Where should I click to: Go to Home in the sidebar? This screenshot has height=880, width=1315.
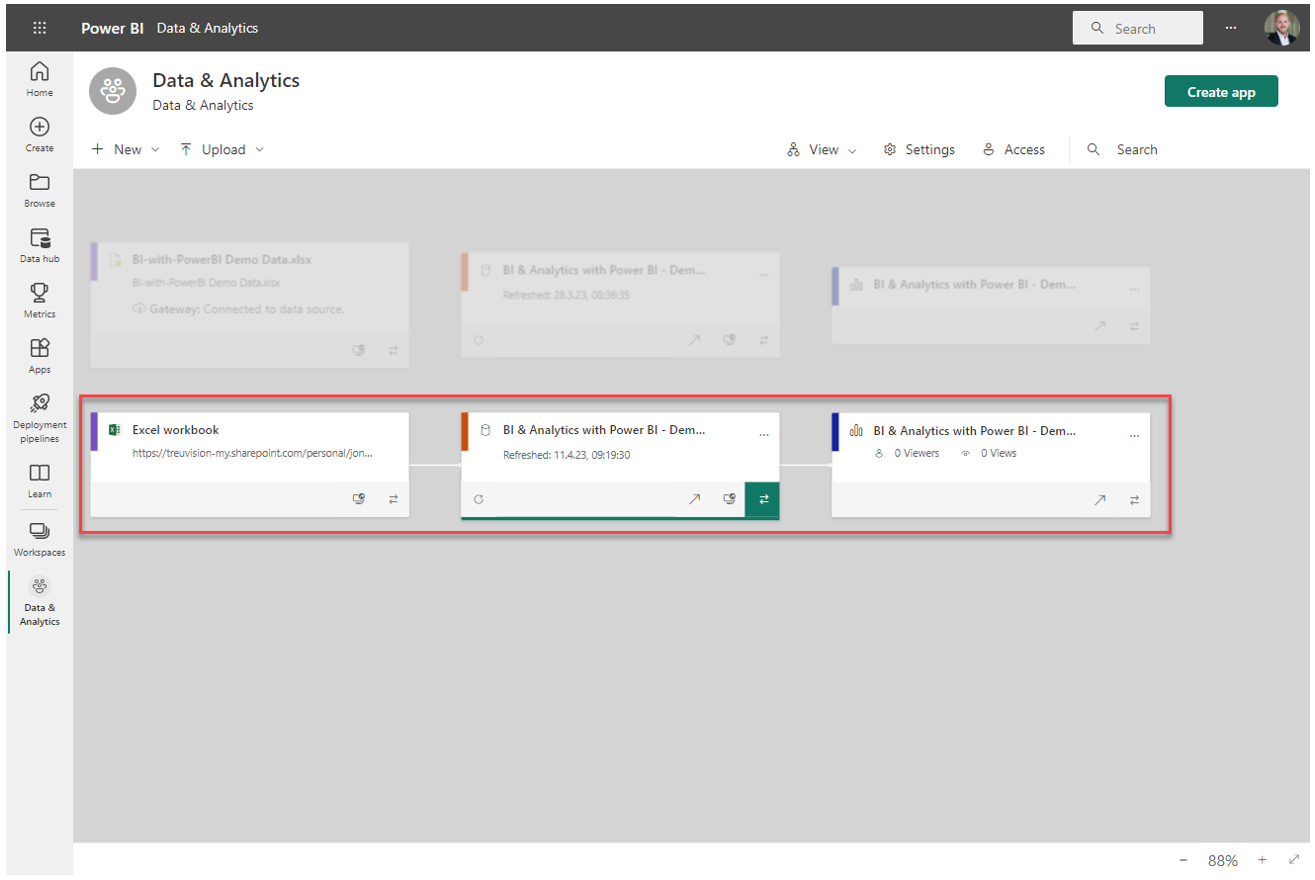point(39,79)
